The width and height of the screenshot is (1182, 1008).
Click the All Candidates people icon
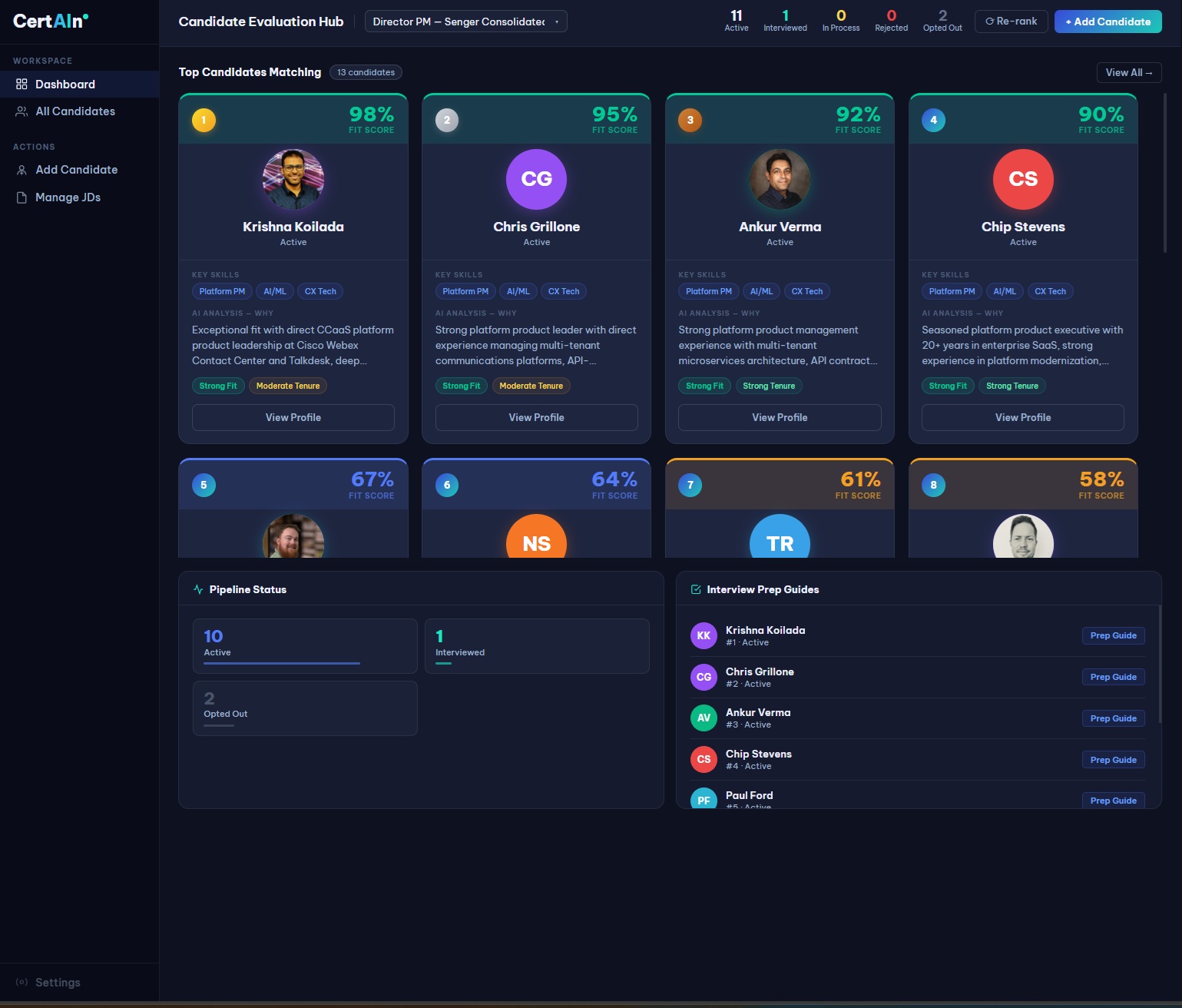(x=22, y=111)
